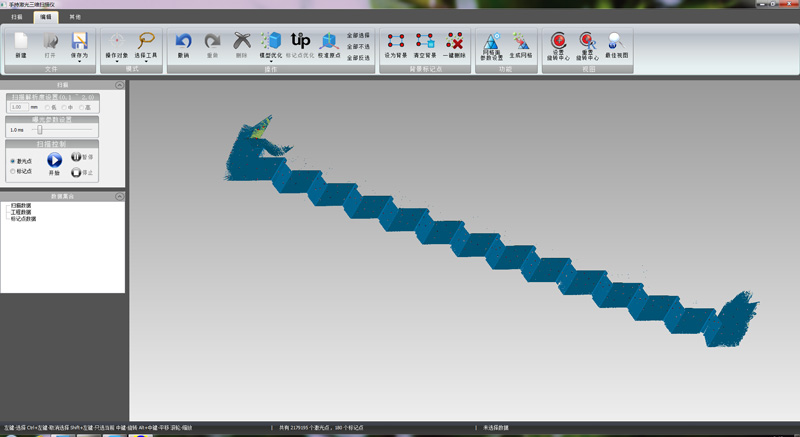Click the 全部选择 select all button
800x437 pixels.
point(358,35)
